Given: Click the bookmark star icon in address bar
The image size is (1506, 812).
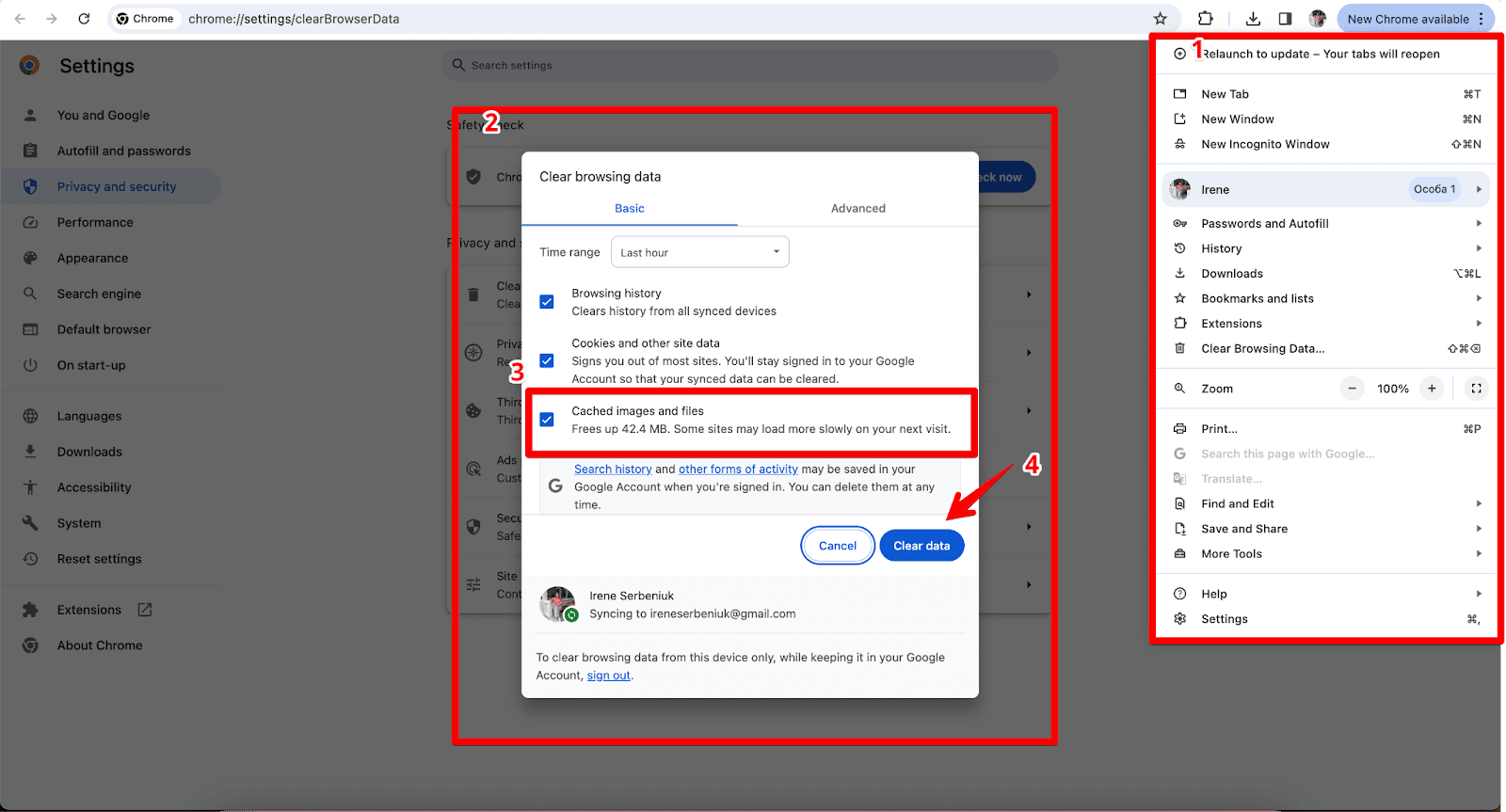Looking at the screenshot, I should pyautogui.click(x=1160, y=19).
